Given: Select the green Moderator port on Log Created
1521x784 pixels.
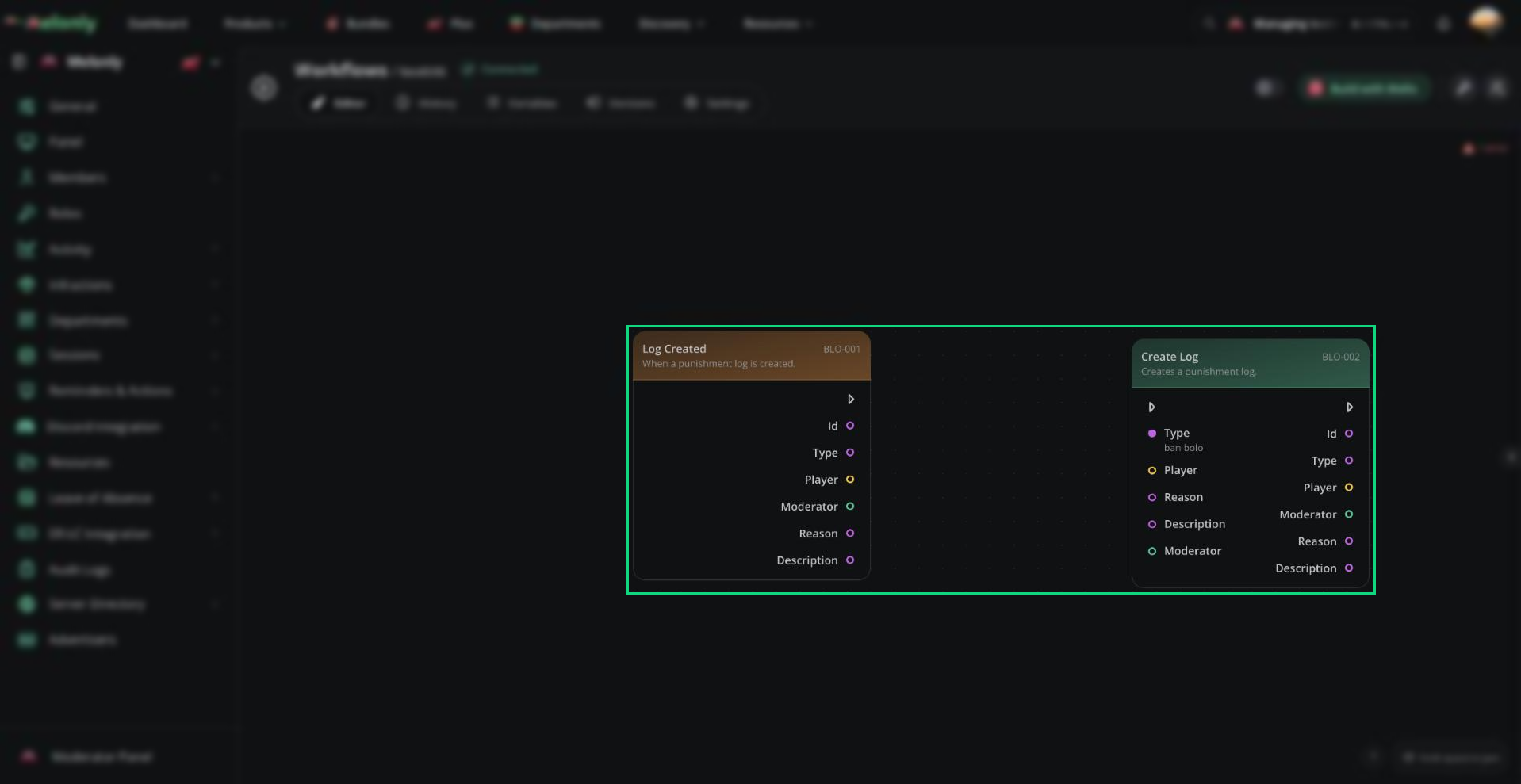Looking at the screenshot, I should (x=850, y=507).
